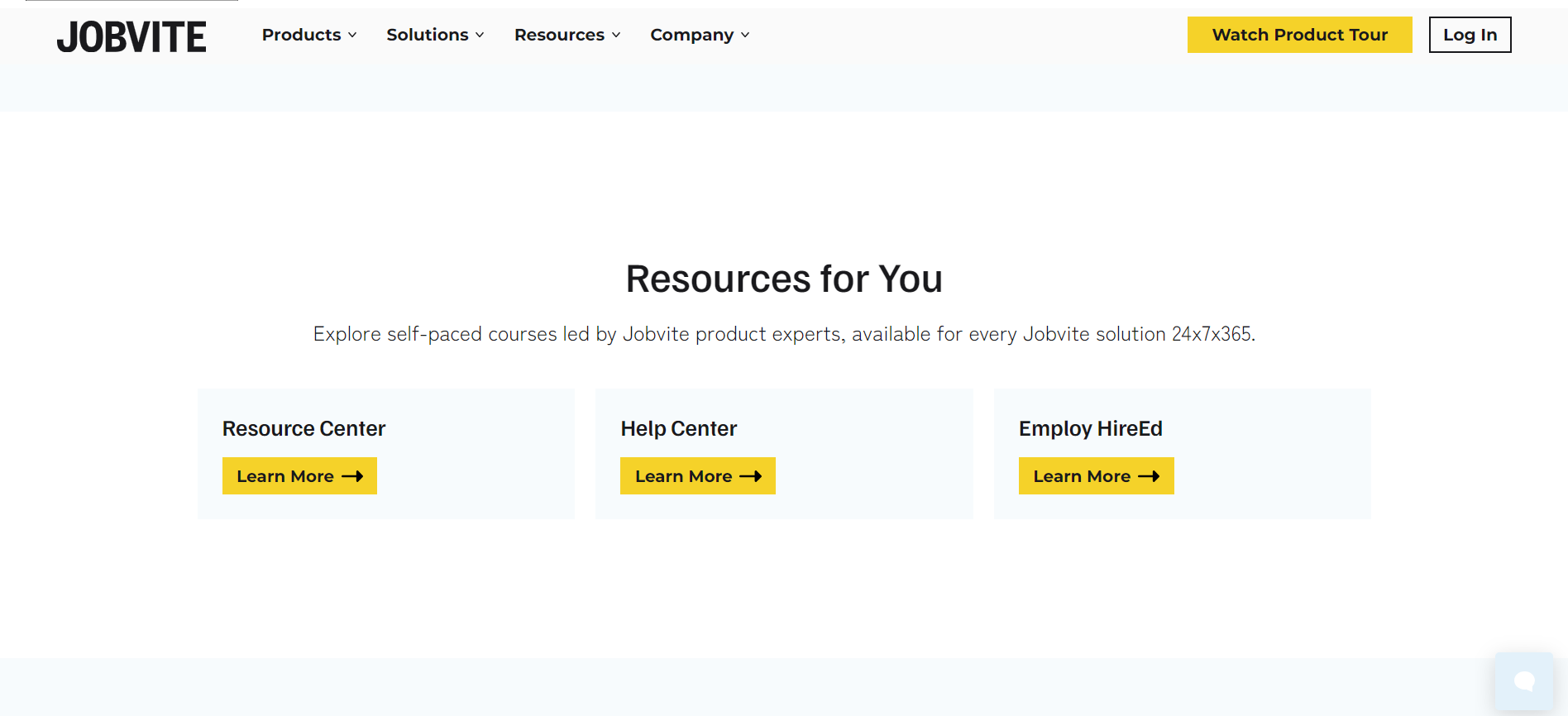
Task: Click the Resource Center card title
Action: pyautogui.click(x=304, y=428)
